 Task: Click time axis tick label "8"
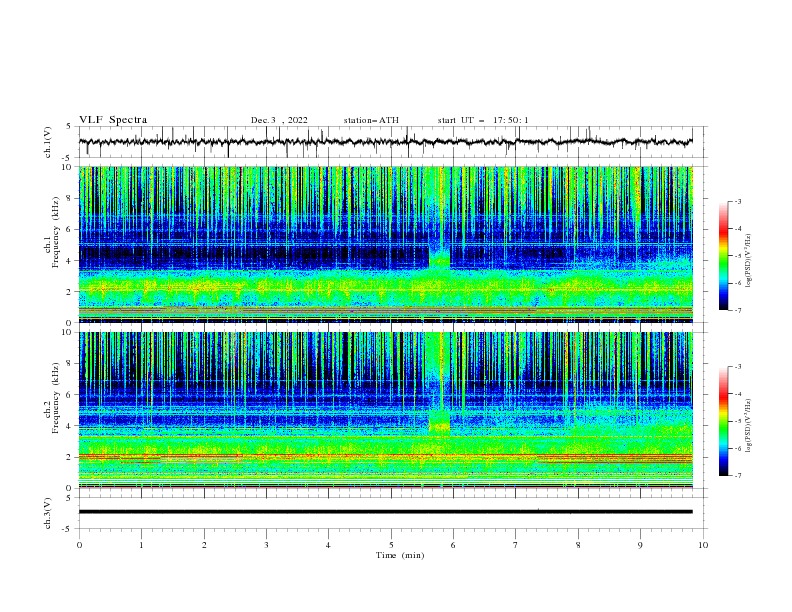578,545
